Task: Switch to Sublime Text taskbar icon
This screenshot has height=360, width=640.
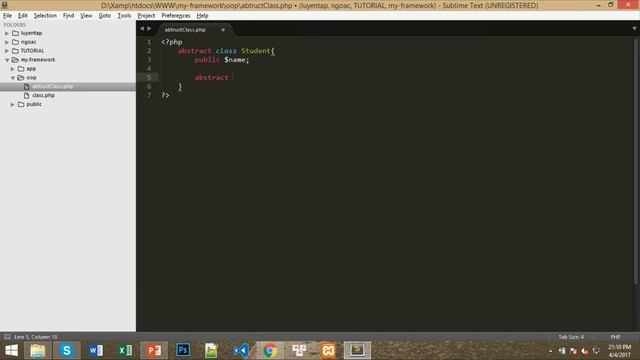Action: 357,350
